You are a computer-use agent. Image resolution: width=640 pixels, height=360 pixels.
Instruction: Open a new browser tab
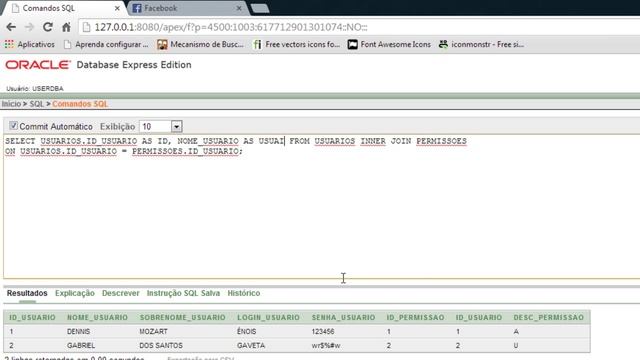coord(260,8)
